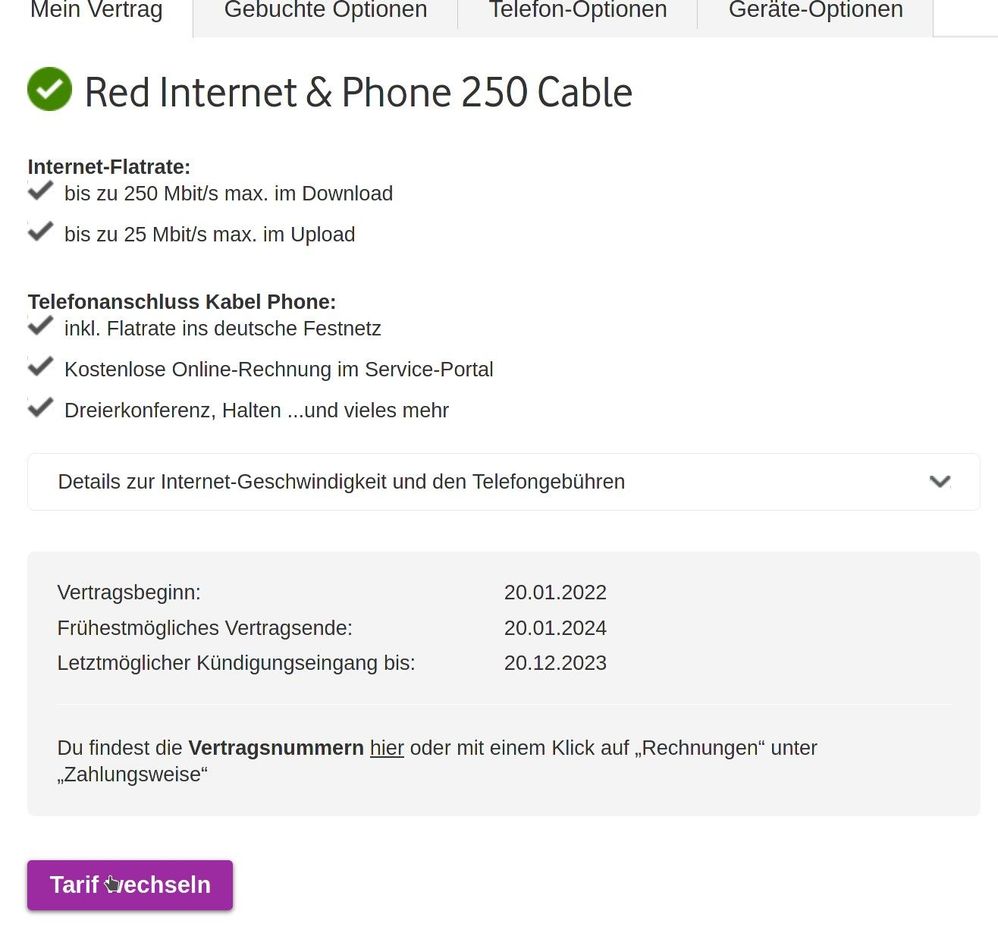Click the checkmark icon before download speed entry
This screenshot has height=934, width=998.
click(40, 190)
